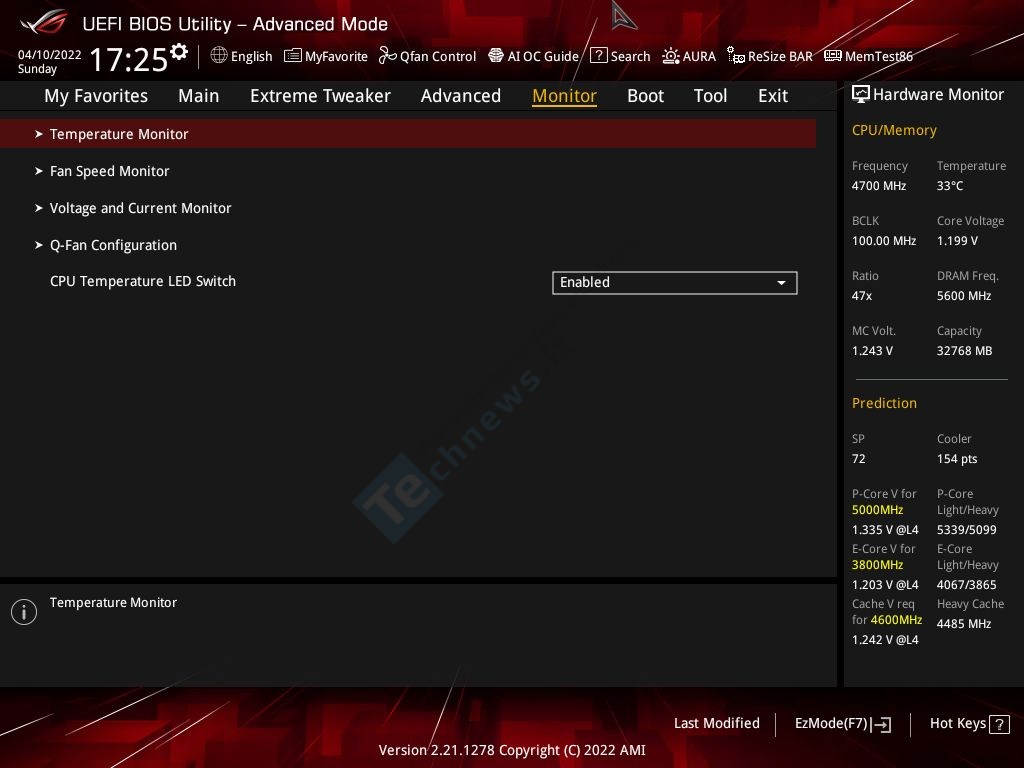Open Qfan Control fan icon
Viewport: 1024px width, 768px height.
(x=387, y=56)
